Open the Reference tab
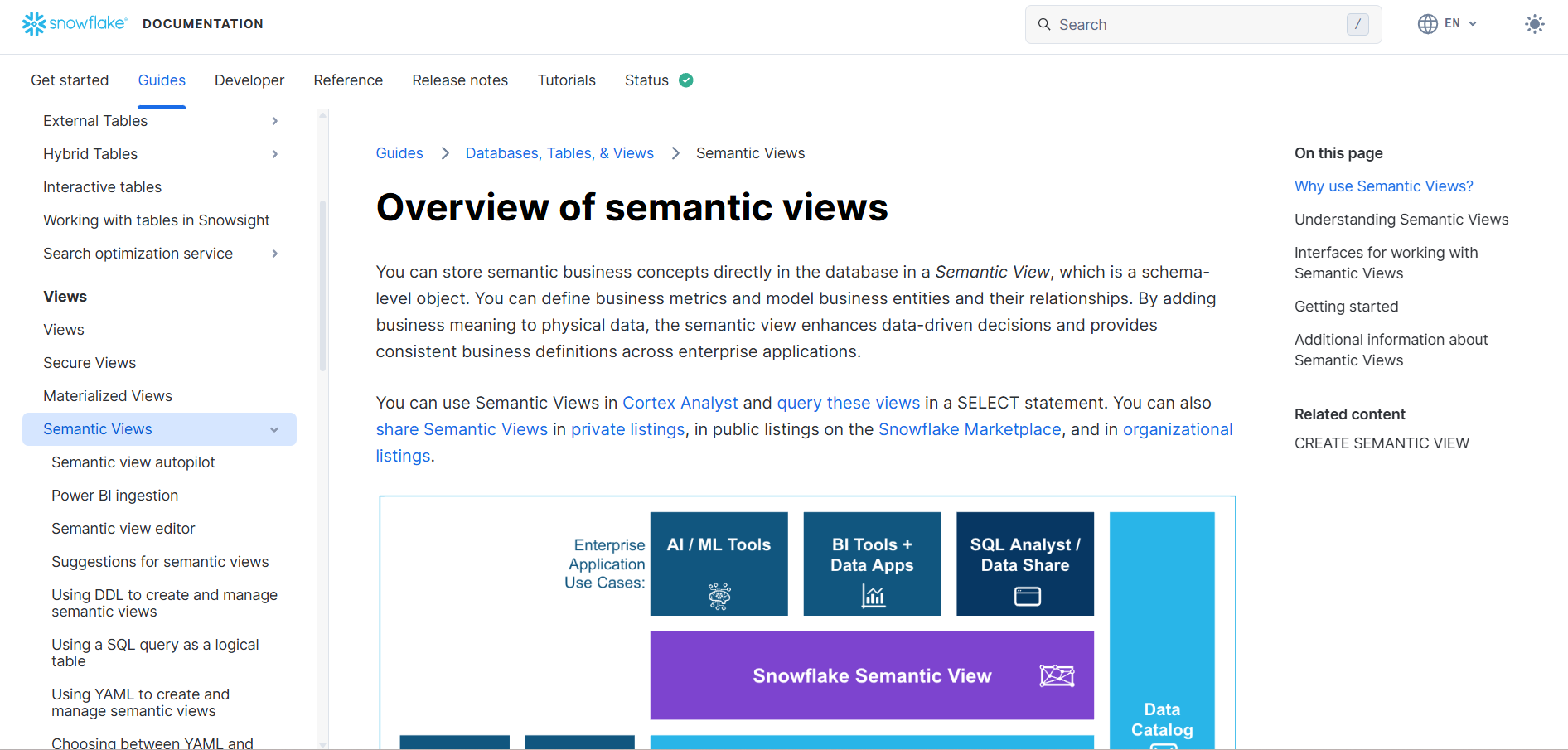The height and width of the screenshot is (750, 1568). [348, 80]
